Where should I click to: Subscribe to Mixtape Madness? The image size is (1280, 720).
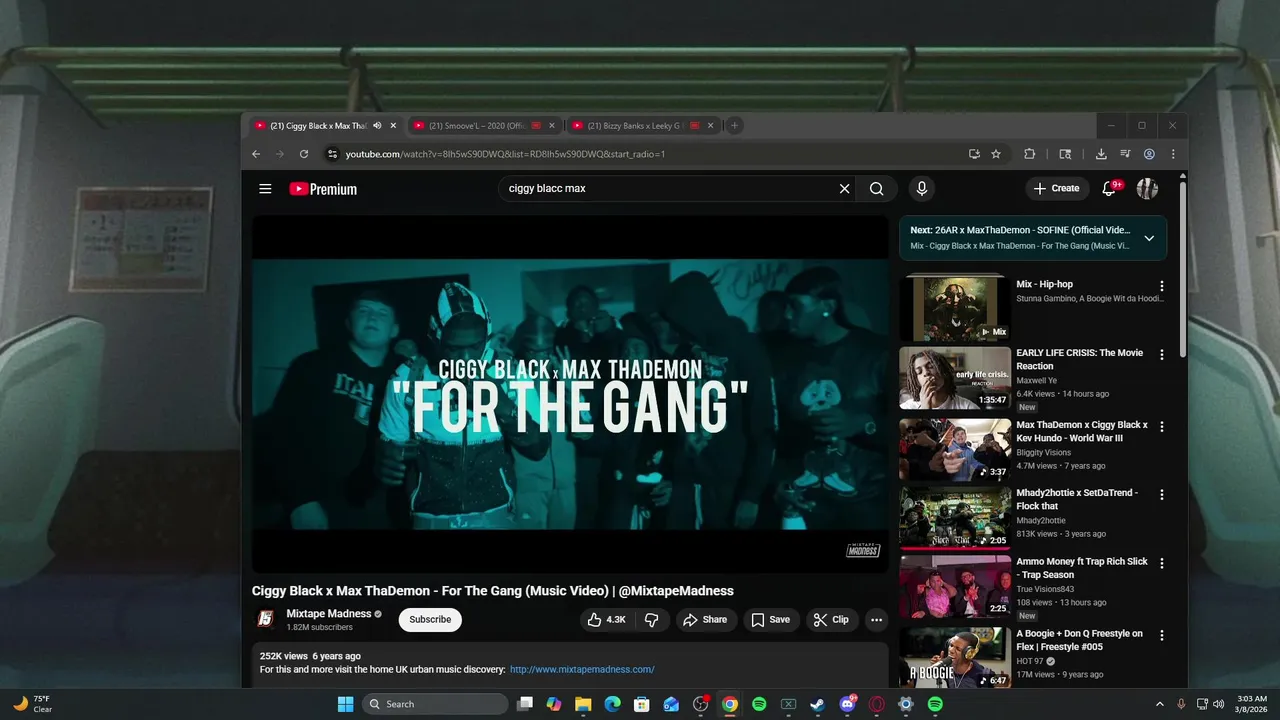430,619
